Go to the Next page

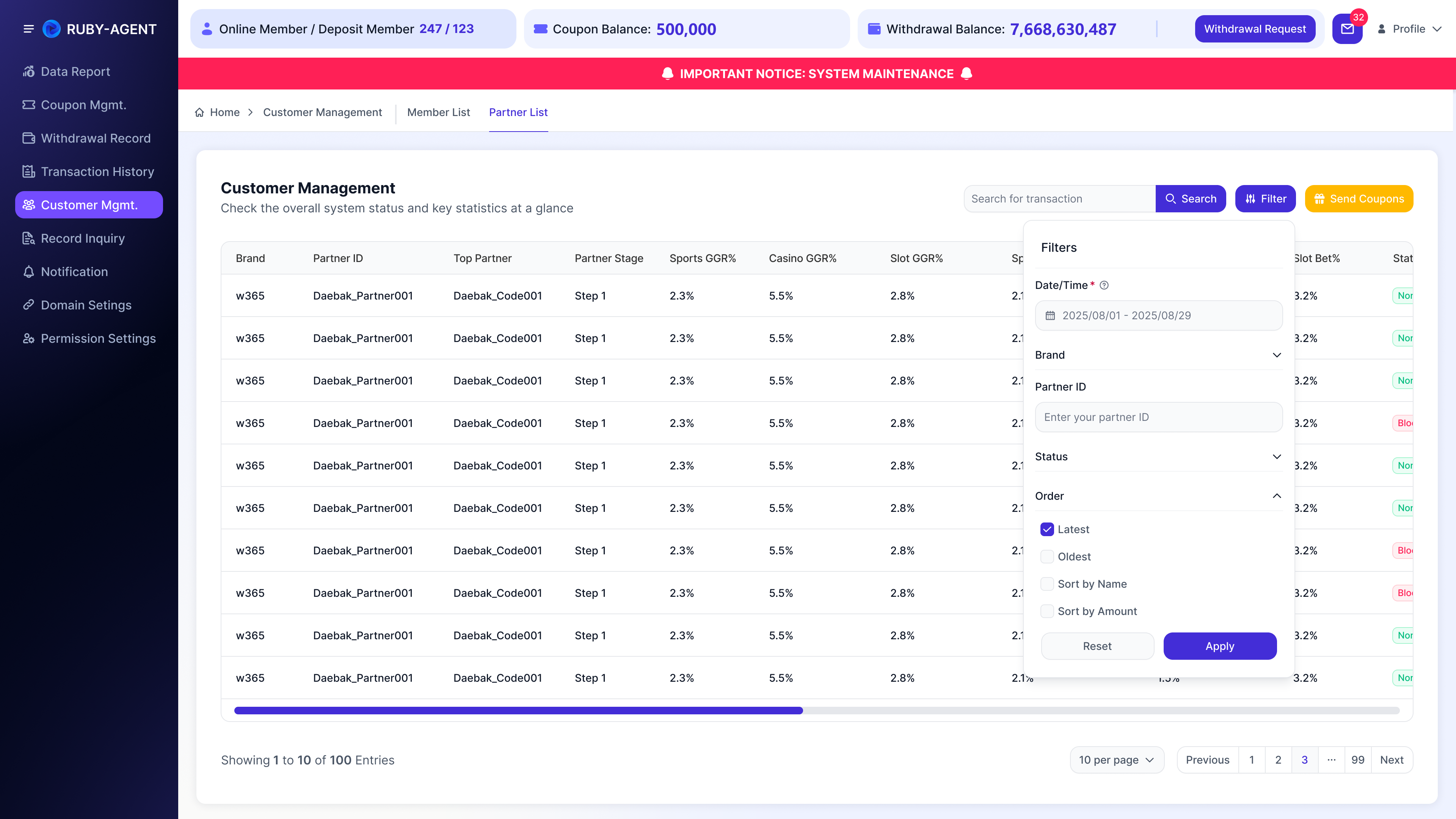point(1392,759)
